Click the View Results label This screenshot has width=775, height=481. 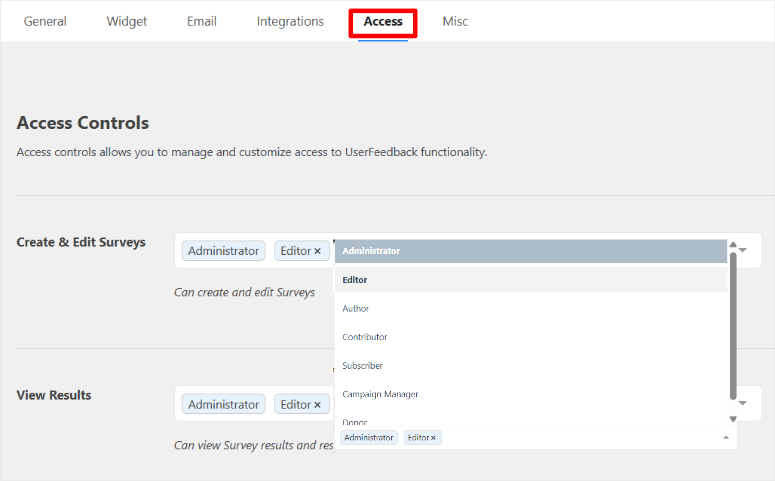click(54, 395)
